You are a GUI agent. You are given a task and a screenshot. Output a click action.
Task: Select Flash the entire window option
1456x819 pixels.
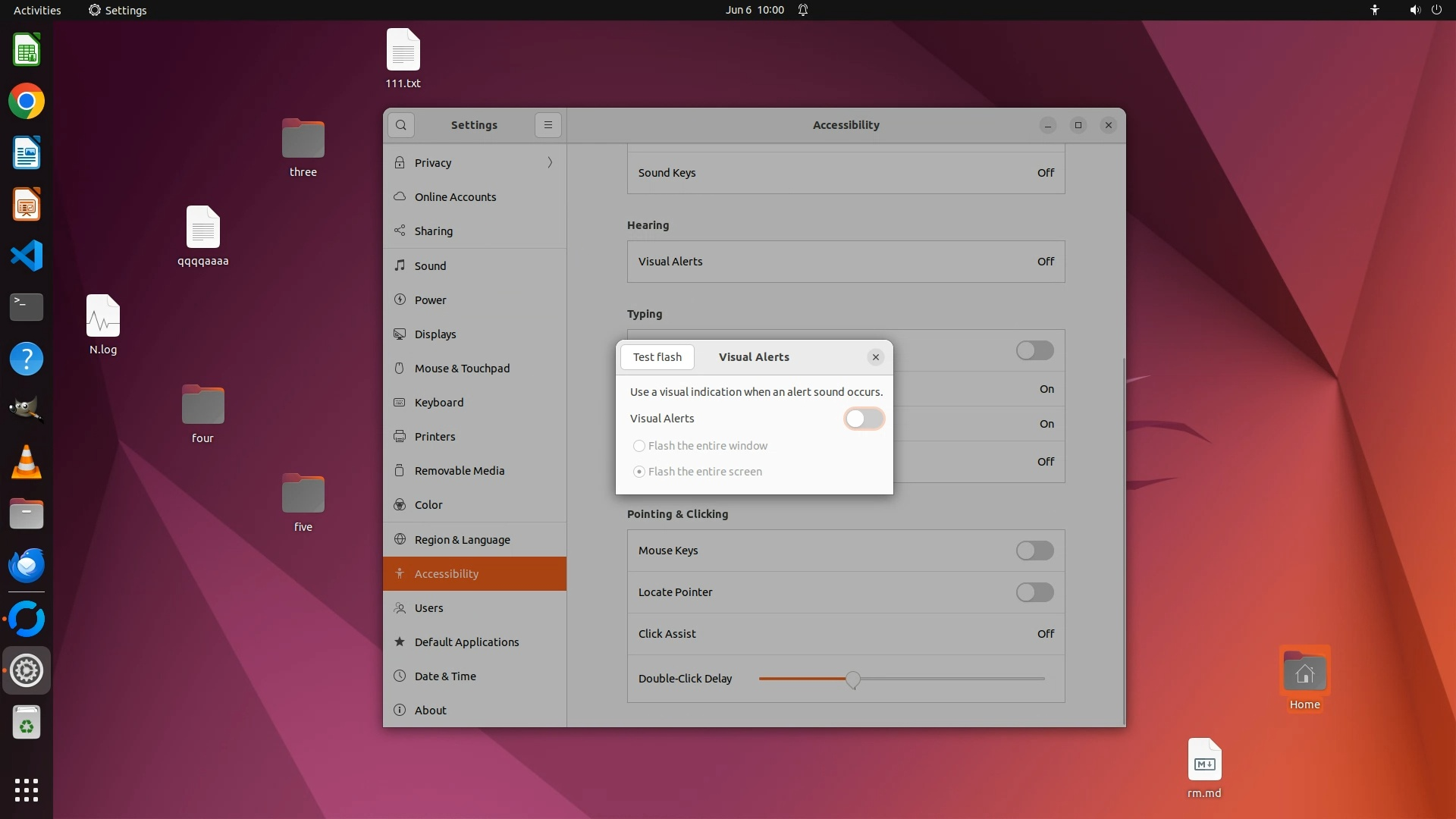[x=639, y=446]
